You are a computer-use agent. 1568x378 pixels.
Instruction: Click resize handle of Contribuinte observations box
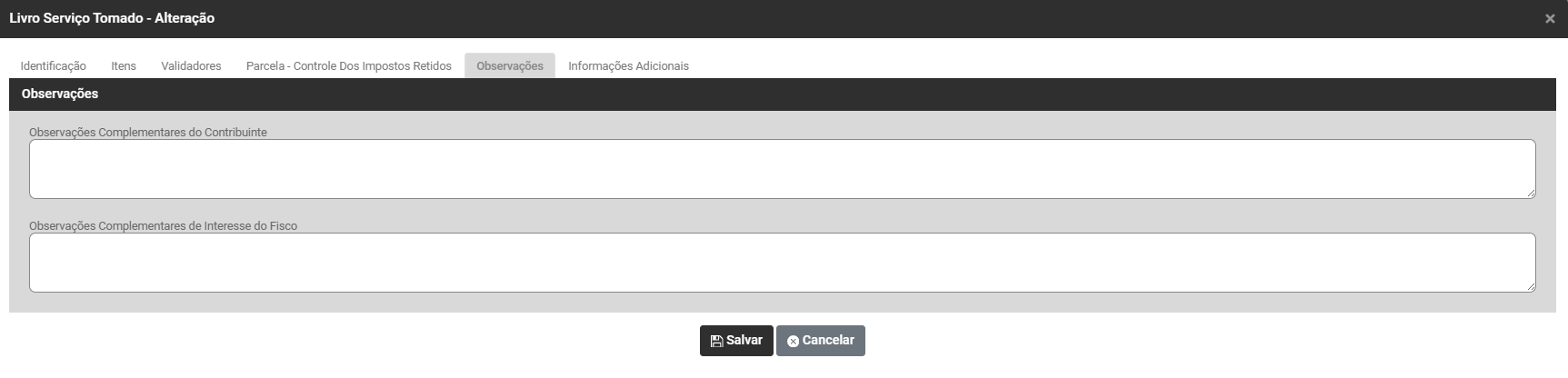[1531, 194]
